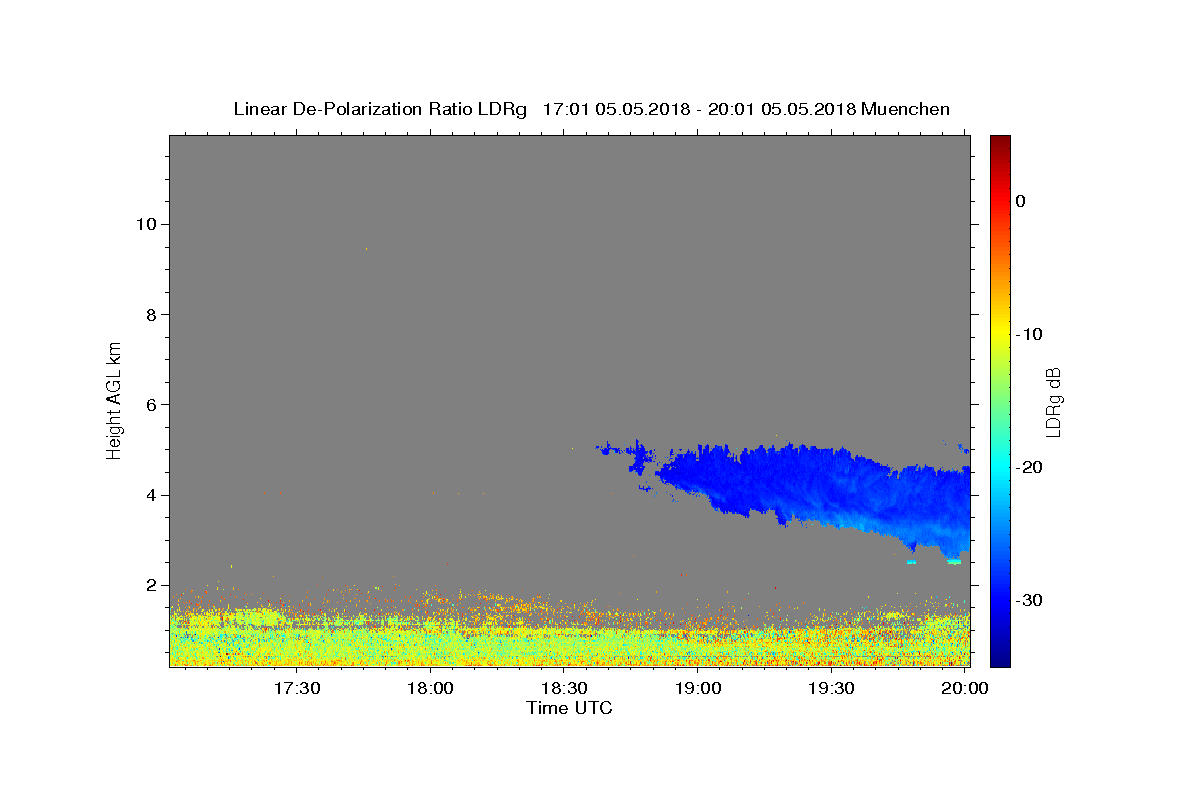Click the colorbar value label 0

[x=1021, y=201]
